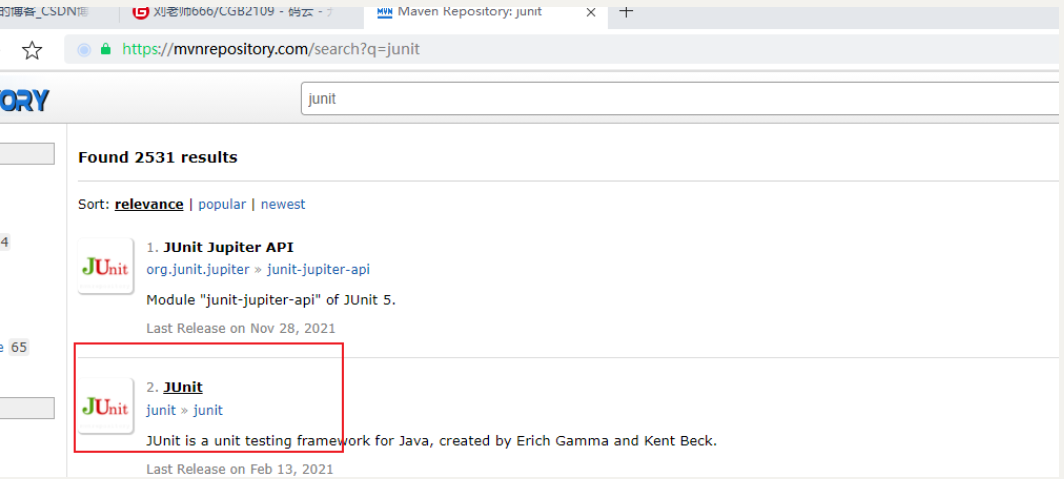This screenshot has width=1064, height=479.
Task: Sort results by newest
Action: pos(283,204)
